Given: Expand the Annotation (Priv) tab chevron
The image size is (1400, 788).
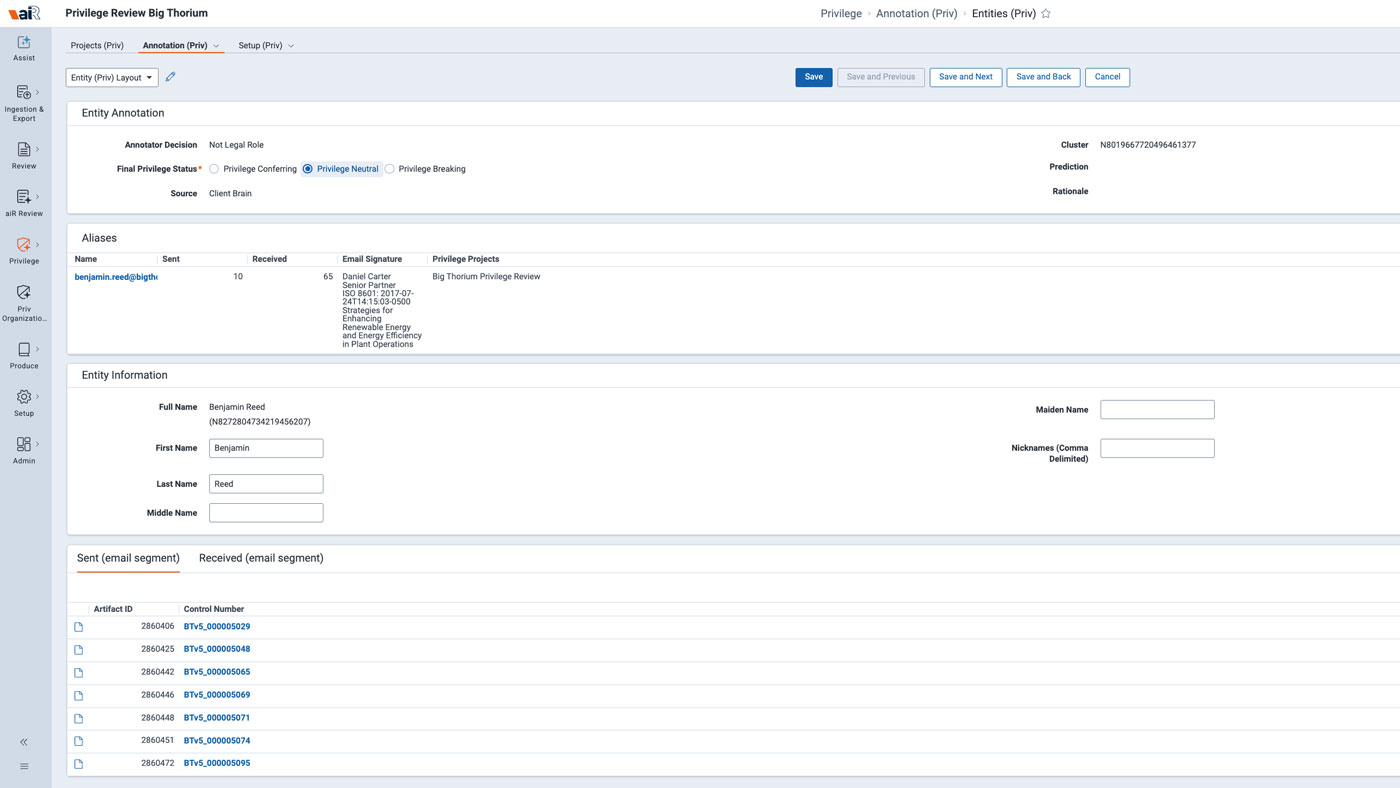Looking at the screenshot, I should pos(216,46).
